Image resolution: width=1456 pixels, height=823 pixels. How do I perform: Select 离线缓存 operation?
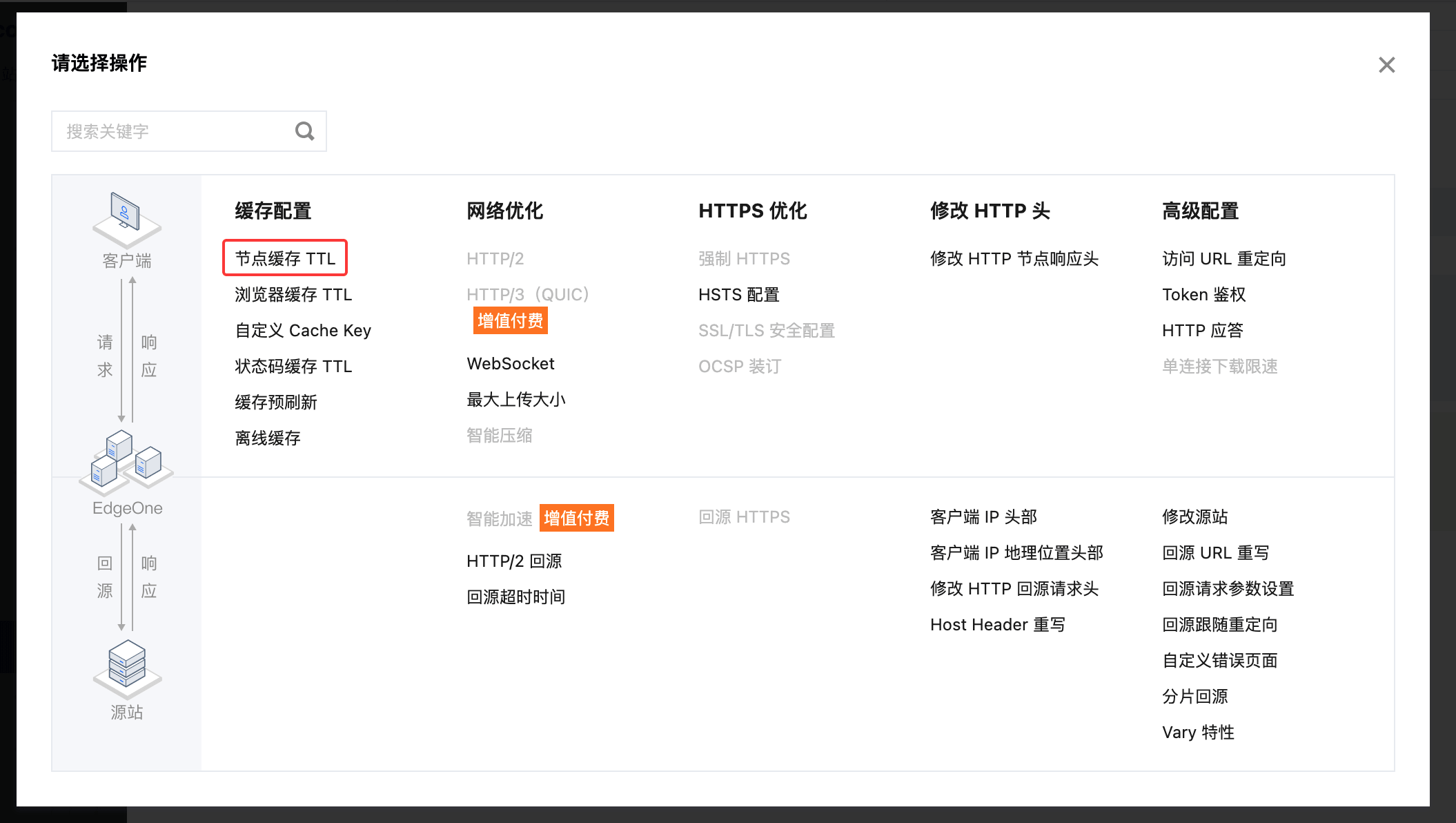[268, 438]
